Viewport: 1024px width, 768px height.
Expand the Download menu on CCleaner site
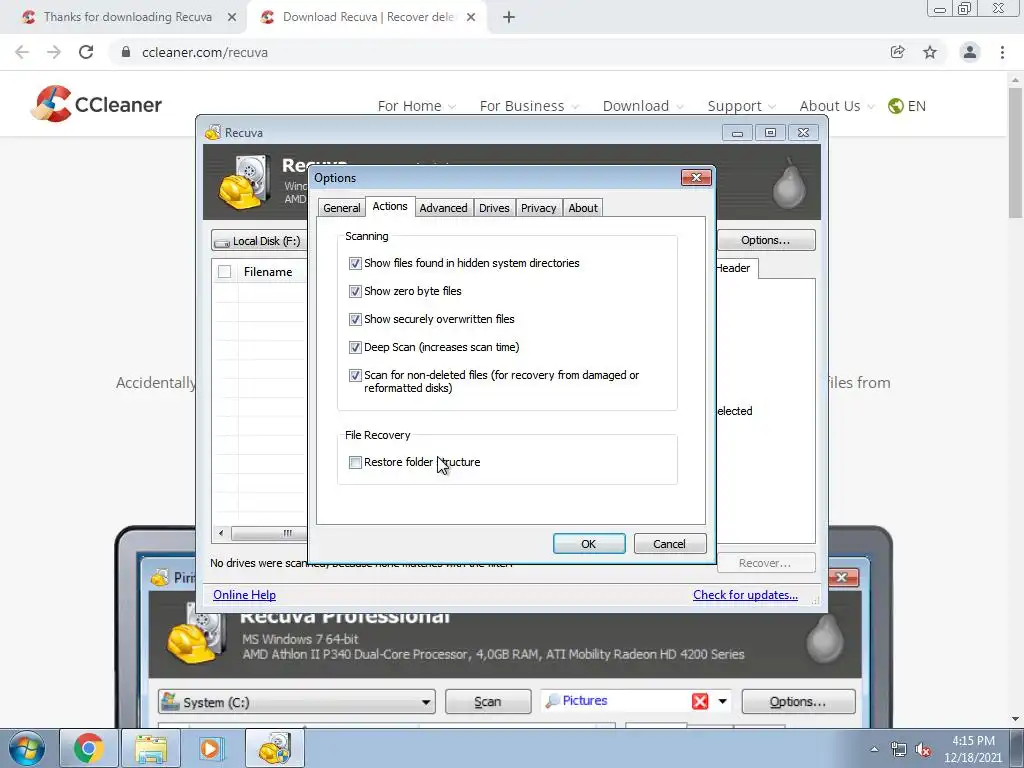(x=643, y=106)
